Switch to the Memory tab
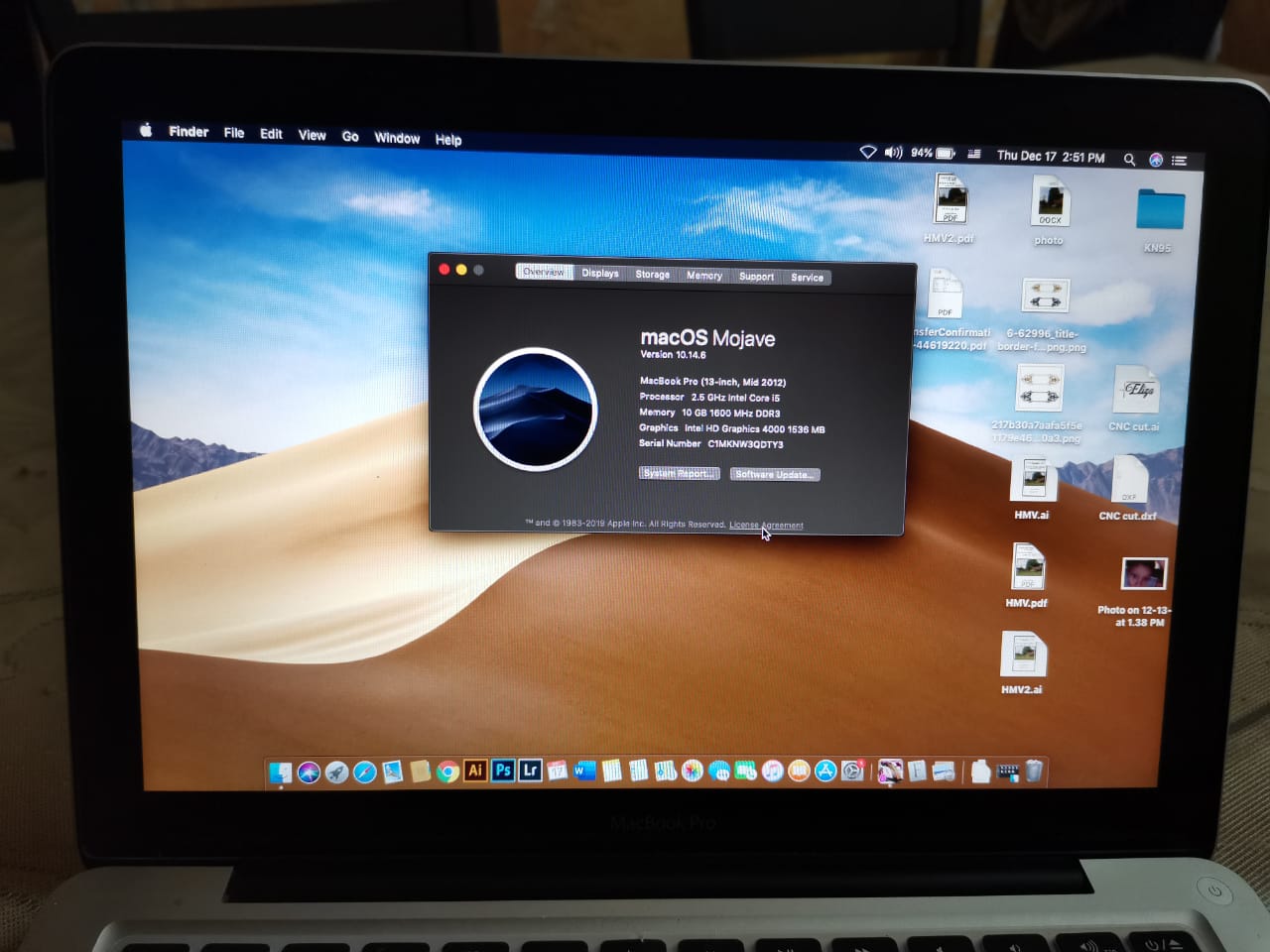 704,276
